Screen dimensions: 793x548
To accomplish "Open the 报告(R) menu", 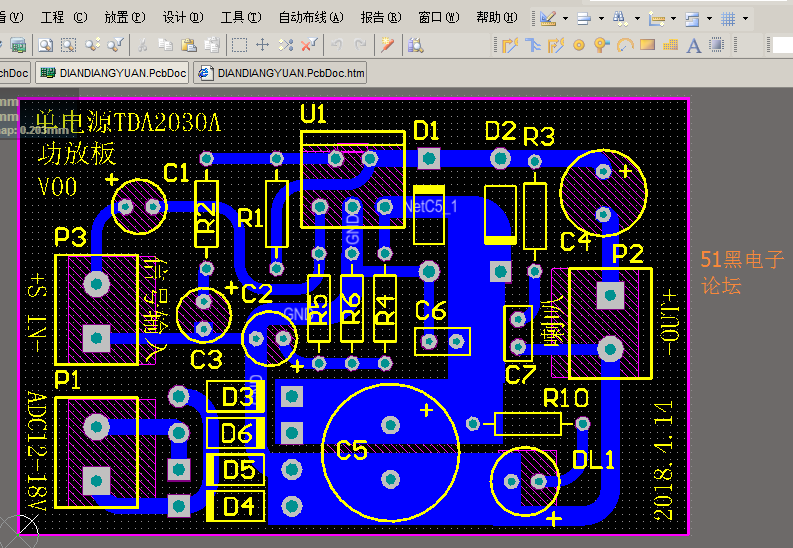I will (x=381, y=18).
